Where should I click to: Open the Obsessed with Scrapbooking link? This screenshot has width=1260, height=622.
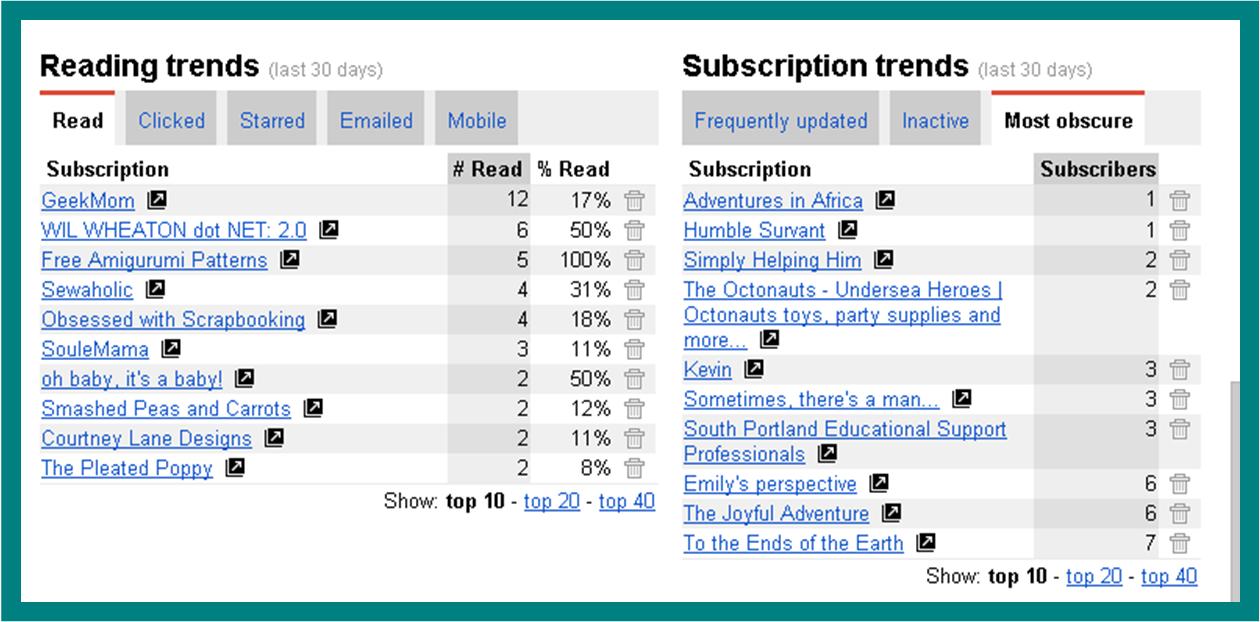click(x=173, y=320)
